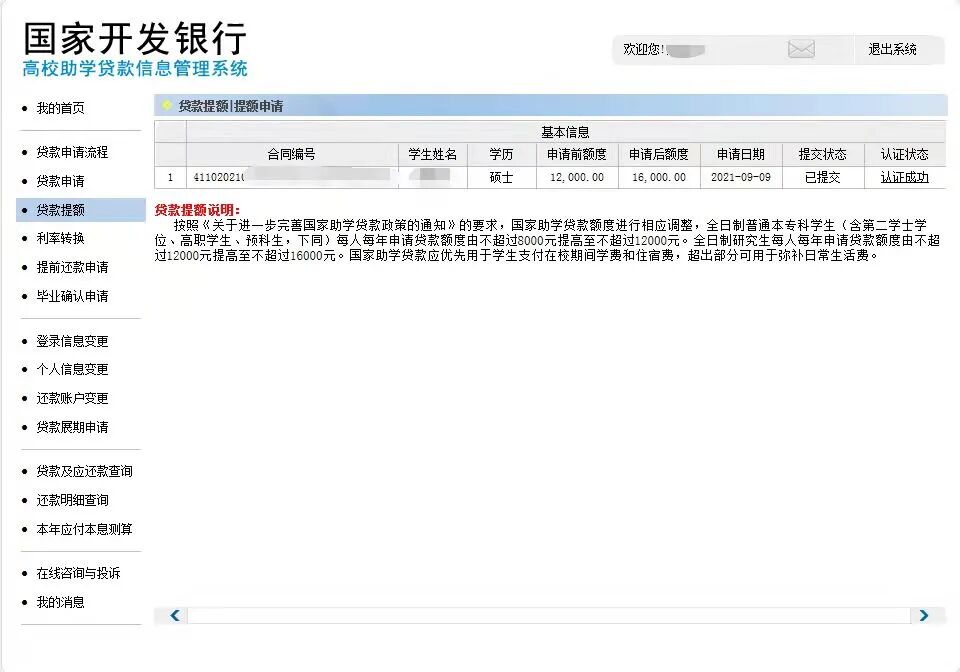Click the 认证成功 status link

904,177
